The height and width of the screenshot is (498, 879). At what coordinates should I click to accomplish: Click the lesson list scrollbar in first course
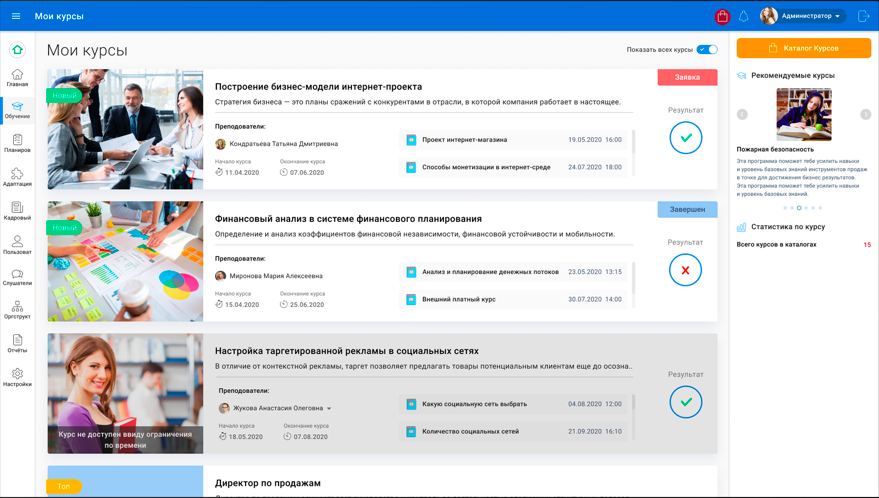[633, 141]
